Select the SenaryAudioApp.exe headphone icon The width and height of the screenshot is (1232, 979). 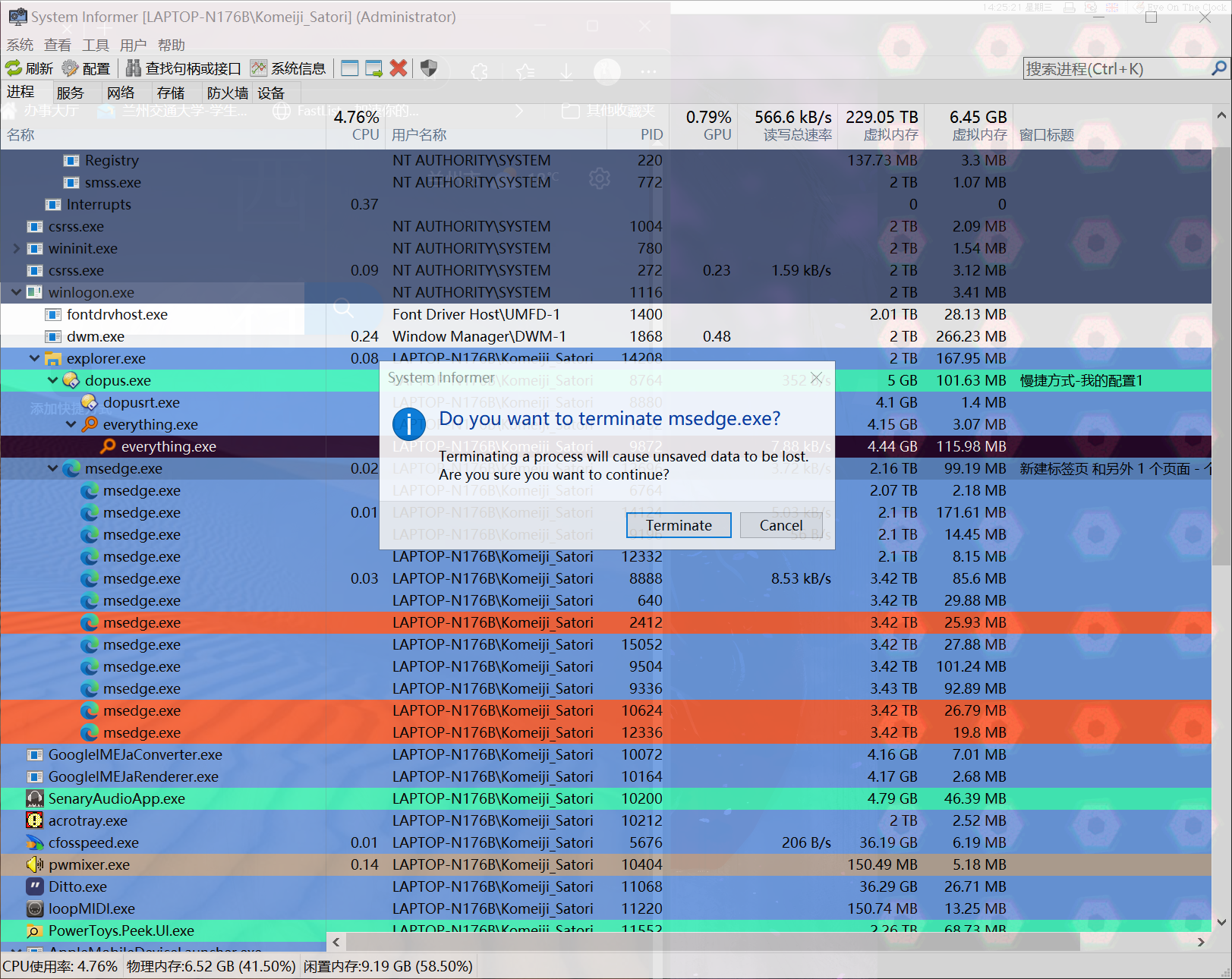35,798
